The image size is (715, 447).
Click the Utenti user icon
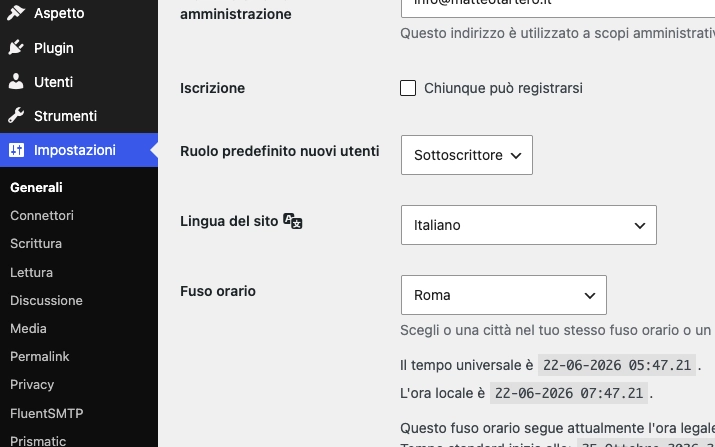click(x=16, y=82)
